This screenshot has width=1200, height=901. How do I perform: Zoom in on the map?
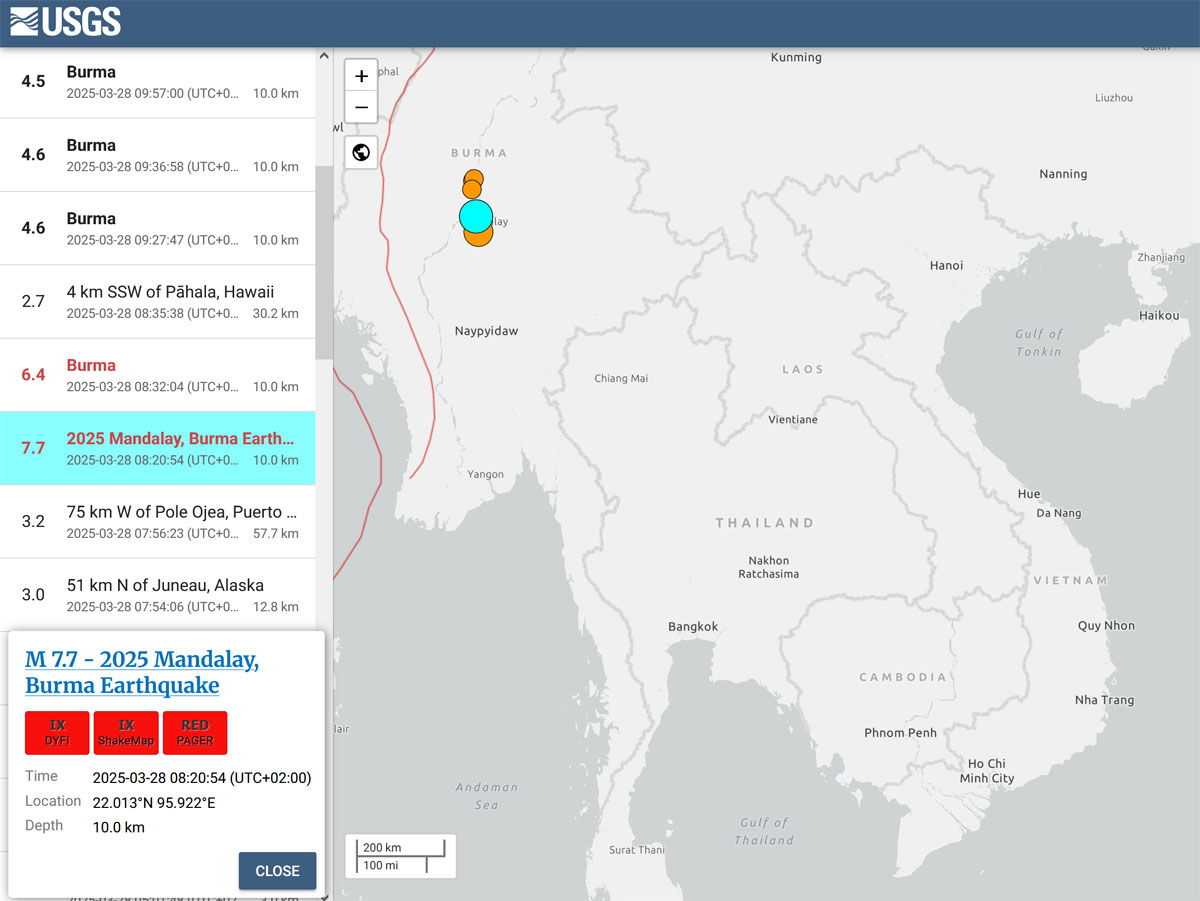pos(361,76)
